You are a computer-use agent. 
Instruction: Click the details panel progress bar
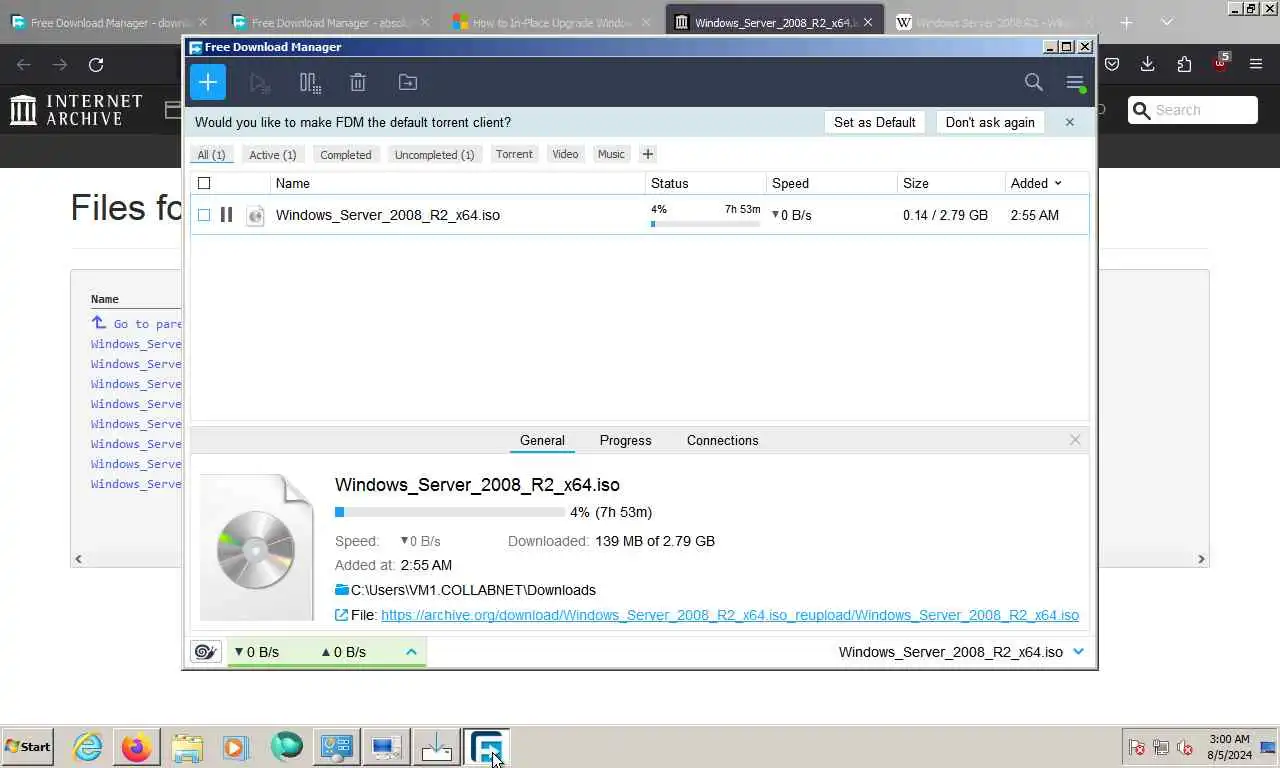[450, 512]
